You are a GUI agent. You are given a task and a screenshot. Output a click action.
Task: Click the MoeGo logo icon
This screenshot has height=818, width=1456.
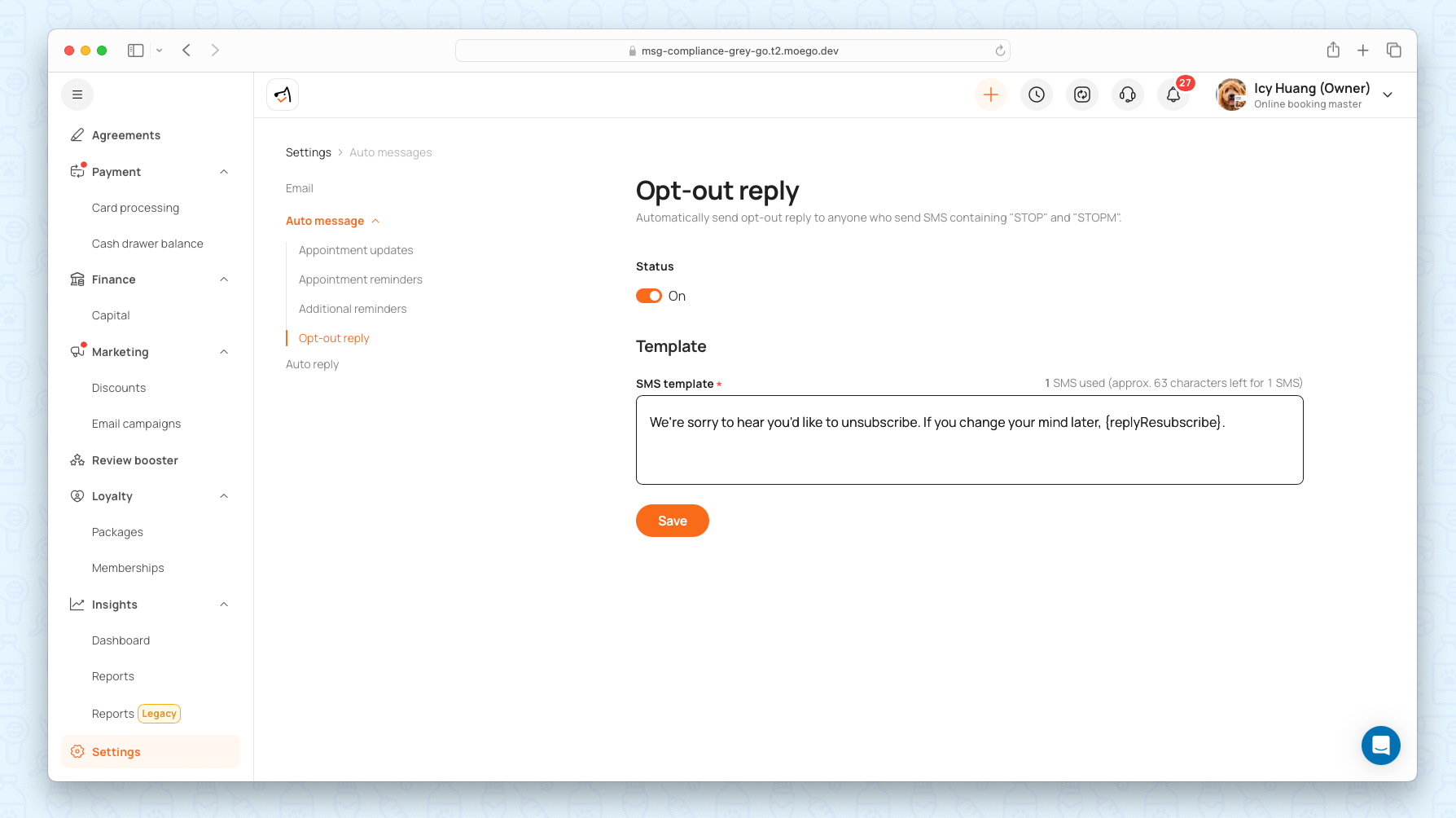point(283,95)
